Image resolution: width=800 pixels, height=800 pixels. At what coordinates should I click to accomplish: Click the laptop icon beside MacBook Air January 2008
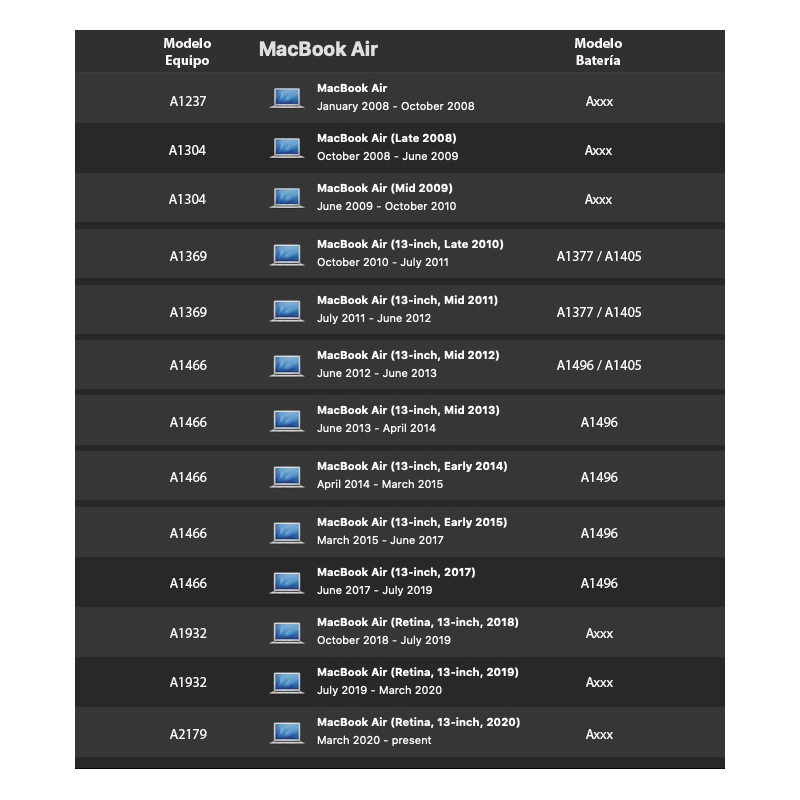(287, 98)
